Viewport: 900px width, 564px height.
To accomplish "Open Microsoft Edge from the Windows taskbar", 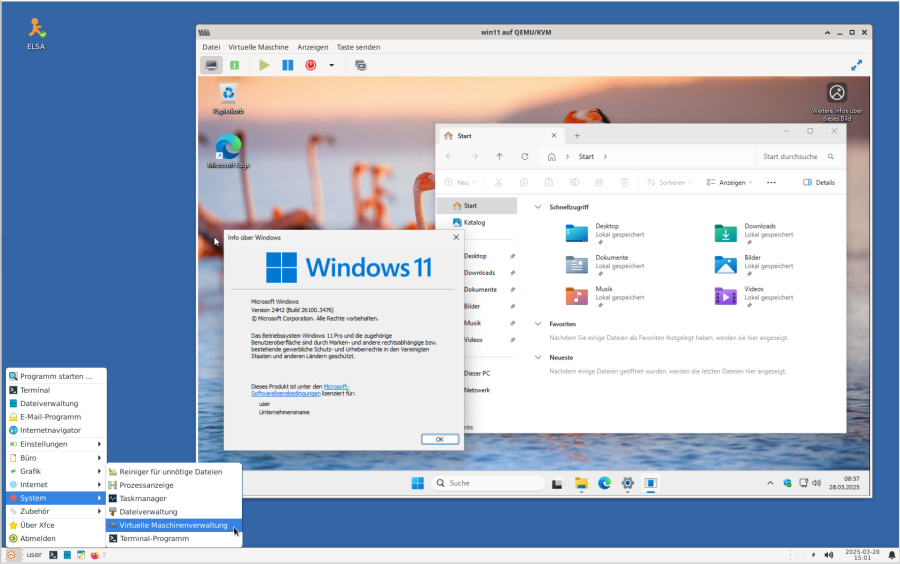I will (604, 483).
